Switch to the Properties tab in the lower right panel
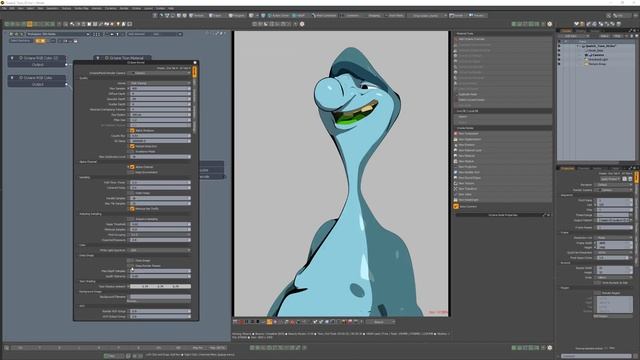Viewport: 640px width, 360px height. tap(567, 168)
